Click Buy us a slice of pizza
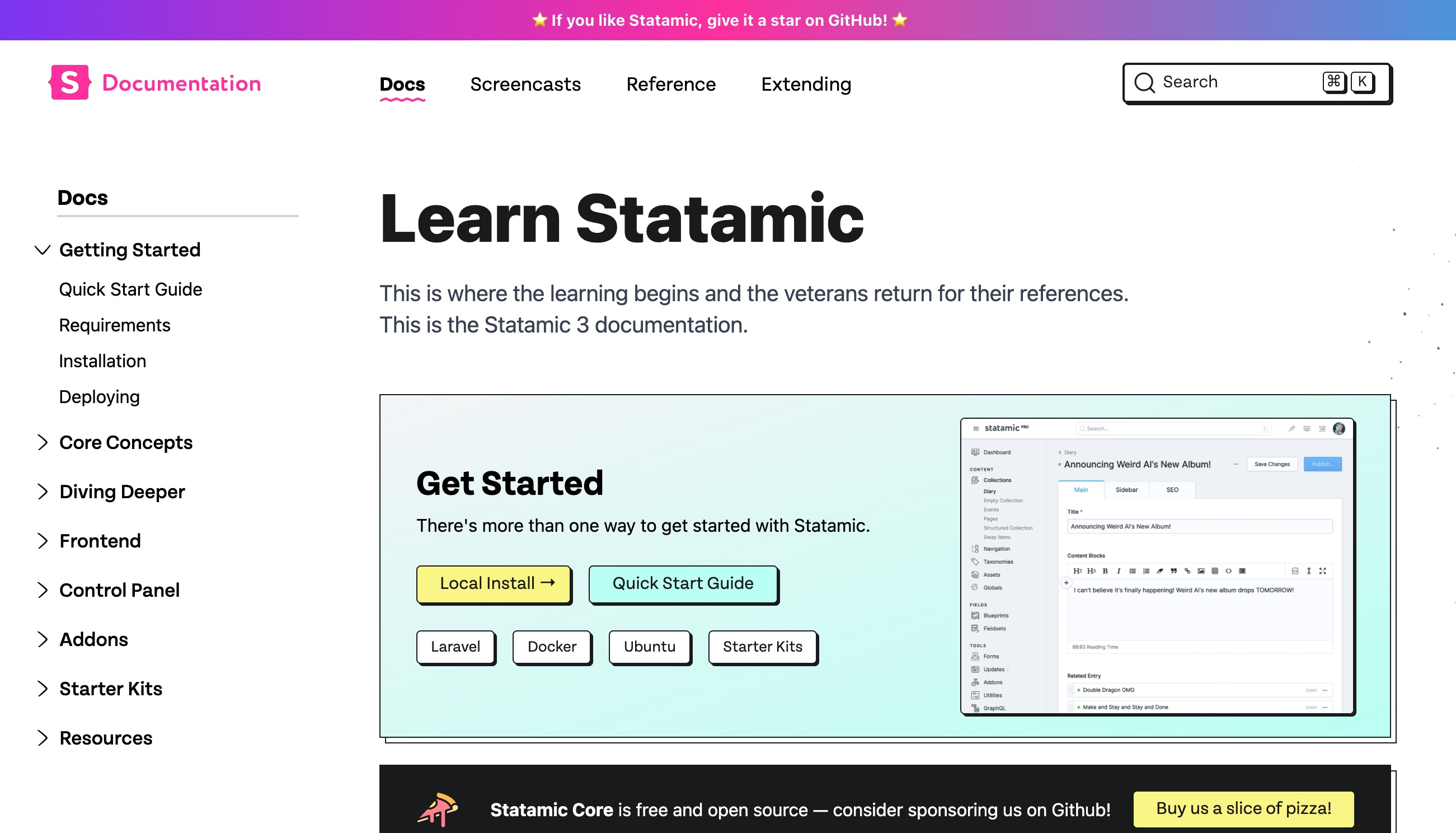Screen dimensions: 1456x833 click(x=1243, y=808)
